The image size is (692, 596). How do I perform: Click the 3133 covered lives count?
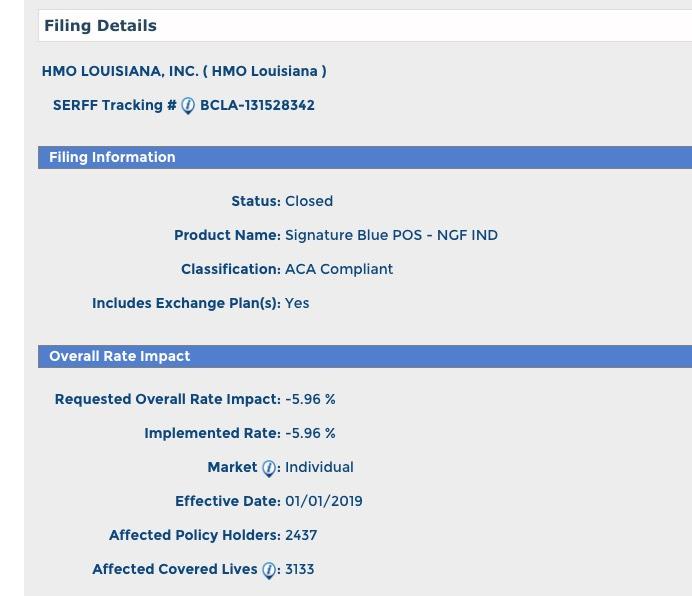click(x=300, y=569)
